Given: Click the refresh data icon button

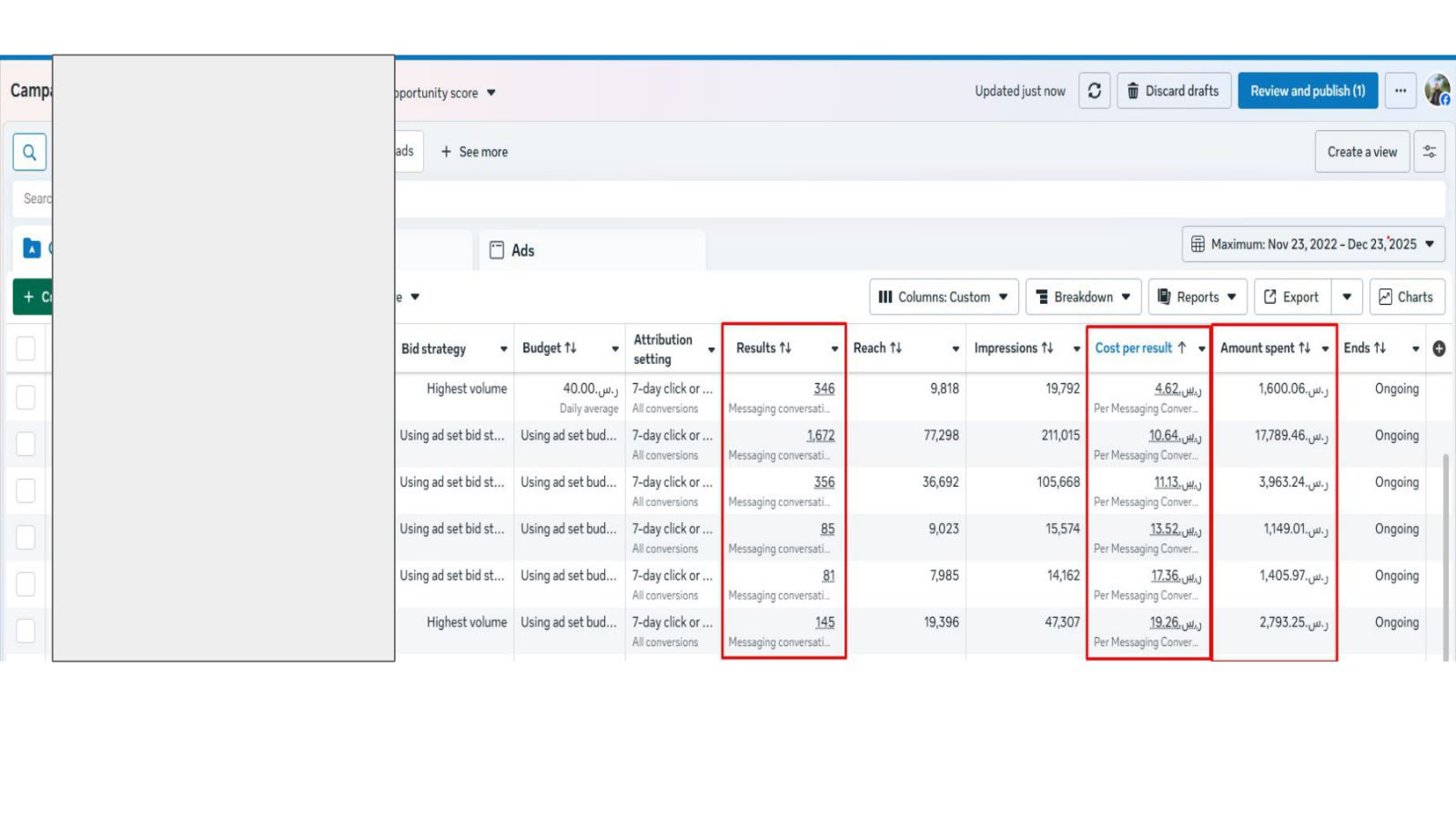Looking at the screenshot, I should coord(1095,91).
